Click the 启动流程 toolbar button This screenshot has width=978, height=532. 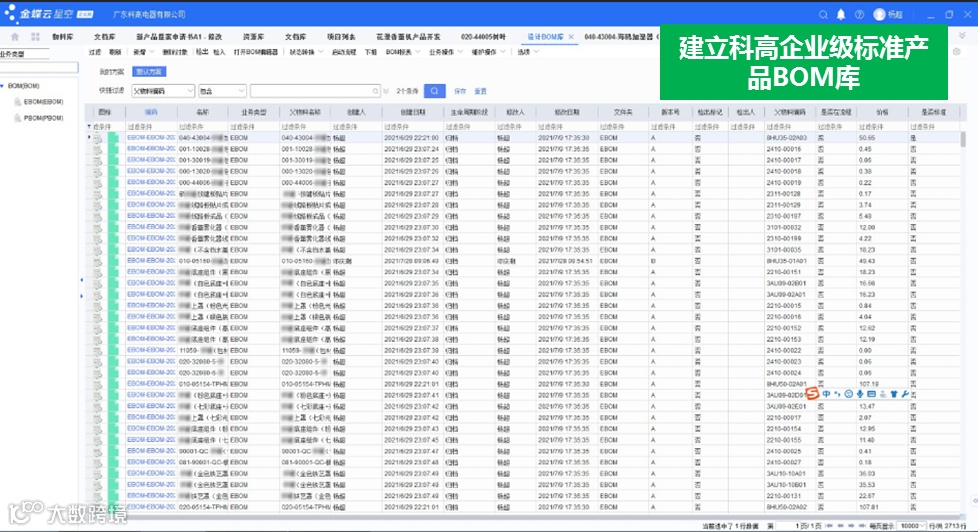(x=343, y=52)
